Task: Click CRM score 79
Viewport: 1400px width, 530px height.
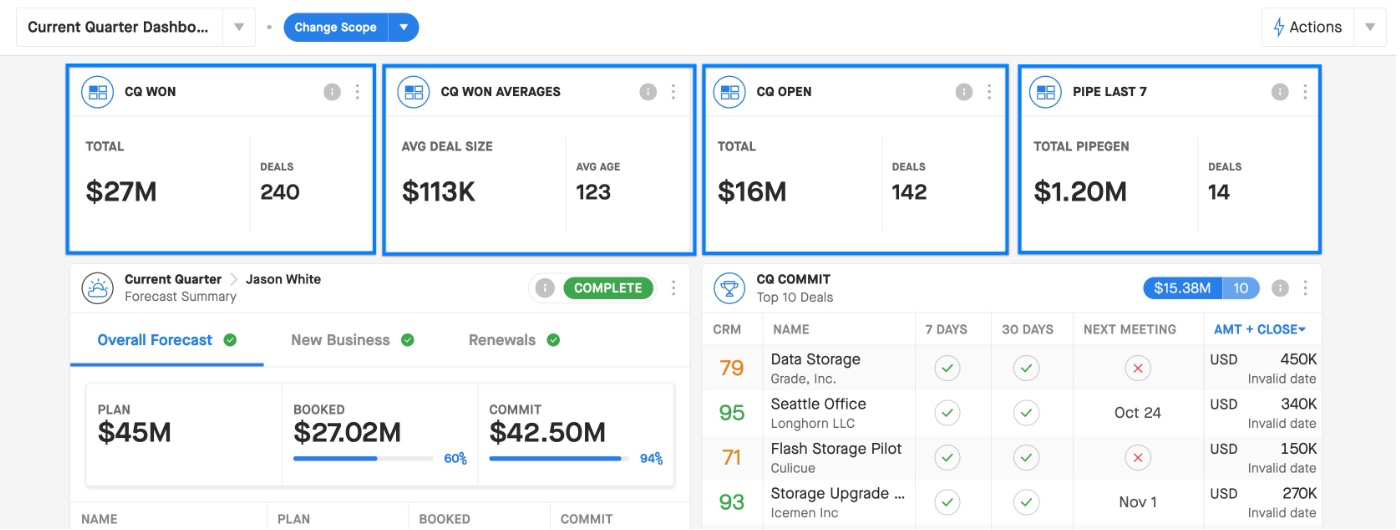Action: coord(732,368)
